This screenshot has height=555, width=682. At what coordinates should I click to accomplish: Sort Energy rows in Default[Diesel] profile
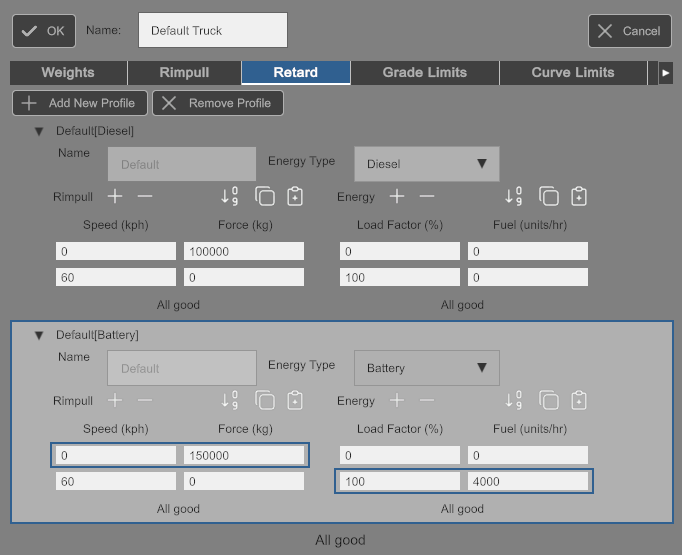pos(513,197)
